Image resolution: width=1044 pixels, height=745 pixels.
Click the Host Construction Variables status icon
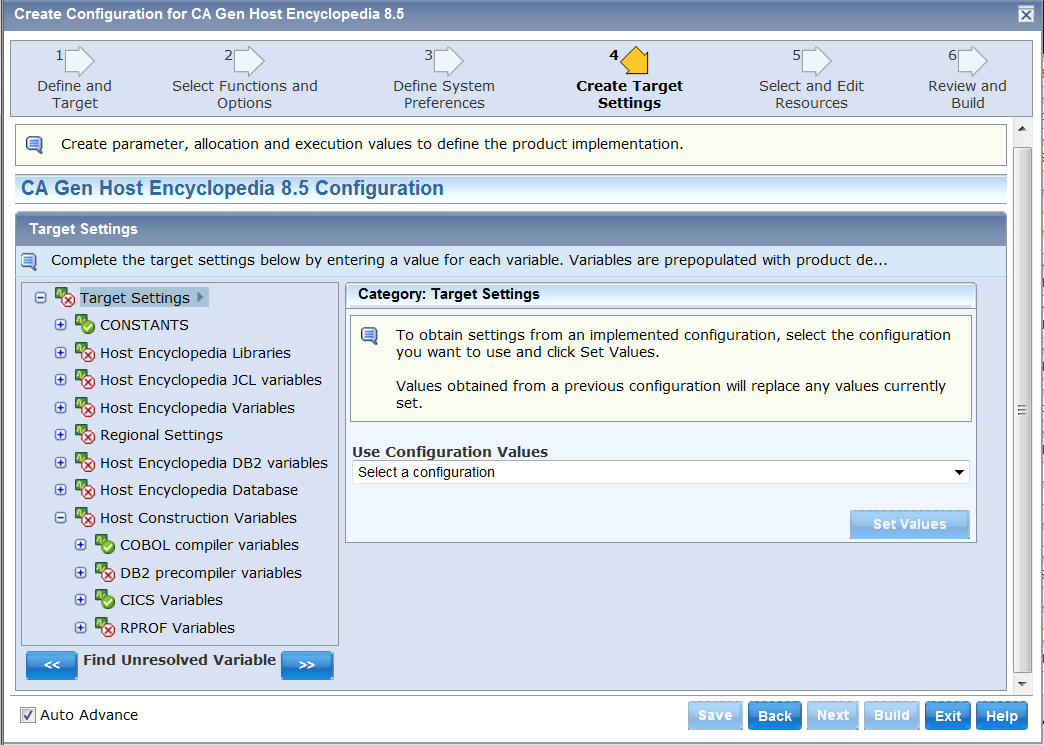85,517
